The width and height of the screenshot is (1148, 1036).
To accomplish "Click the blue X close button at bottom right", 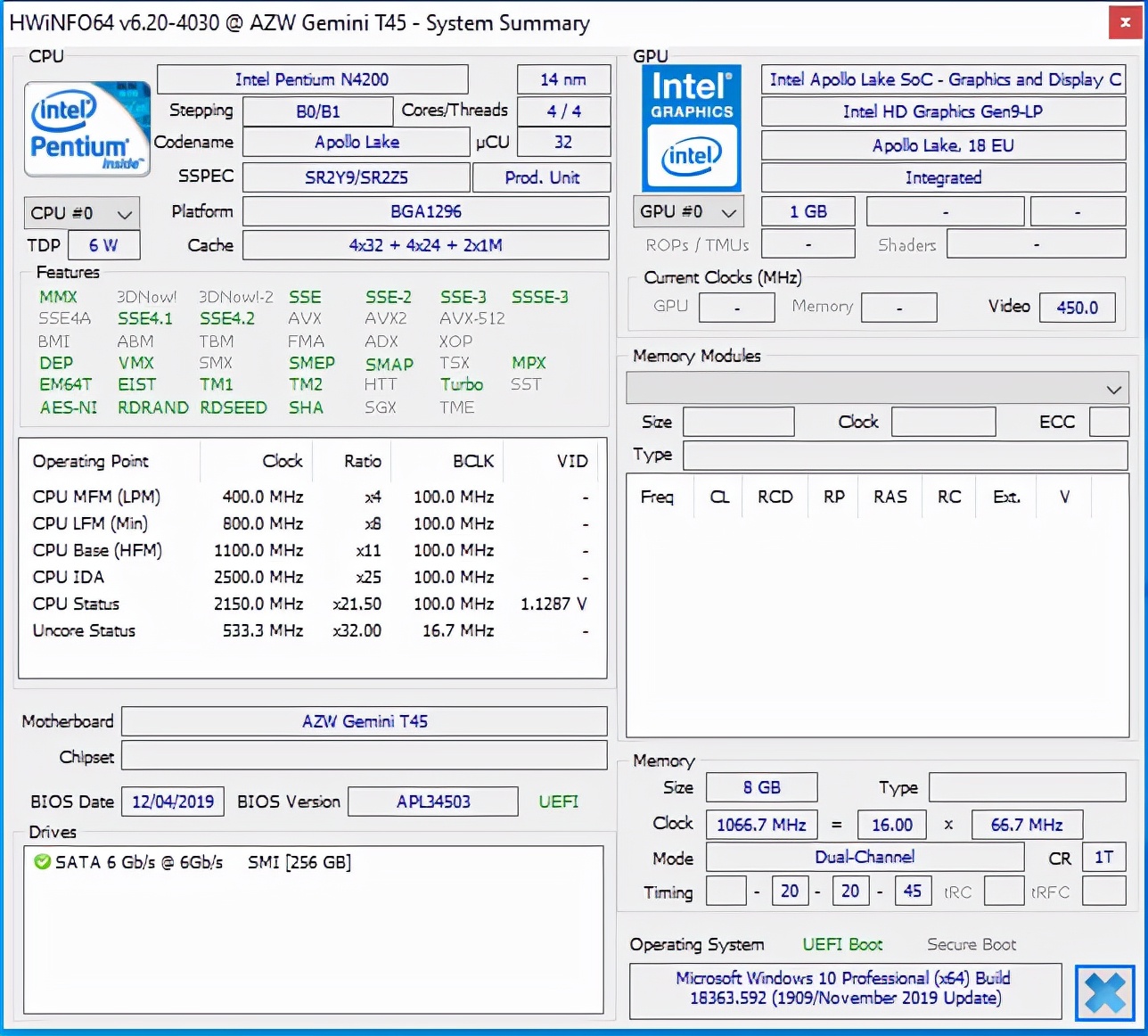I will click(1103, 992).
